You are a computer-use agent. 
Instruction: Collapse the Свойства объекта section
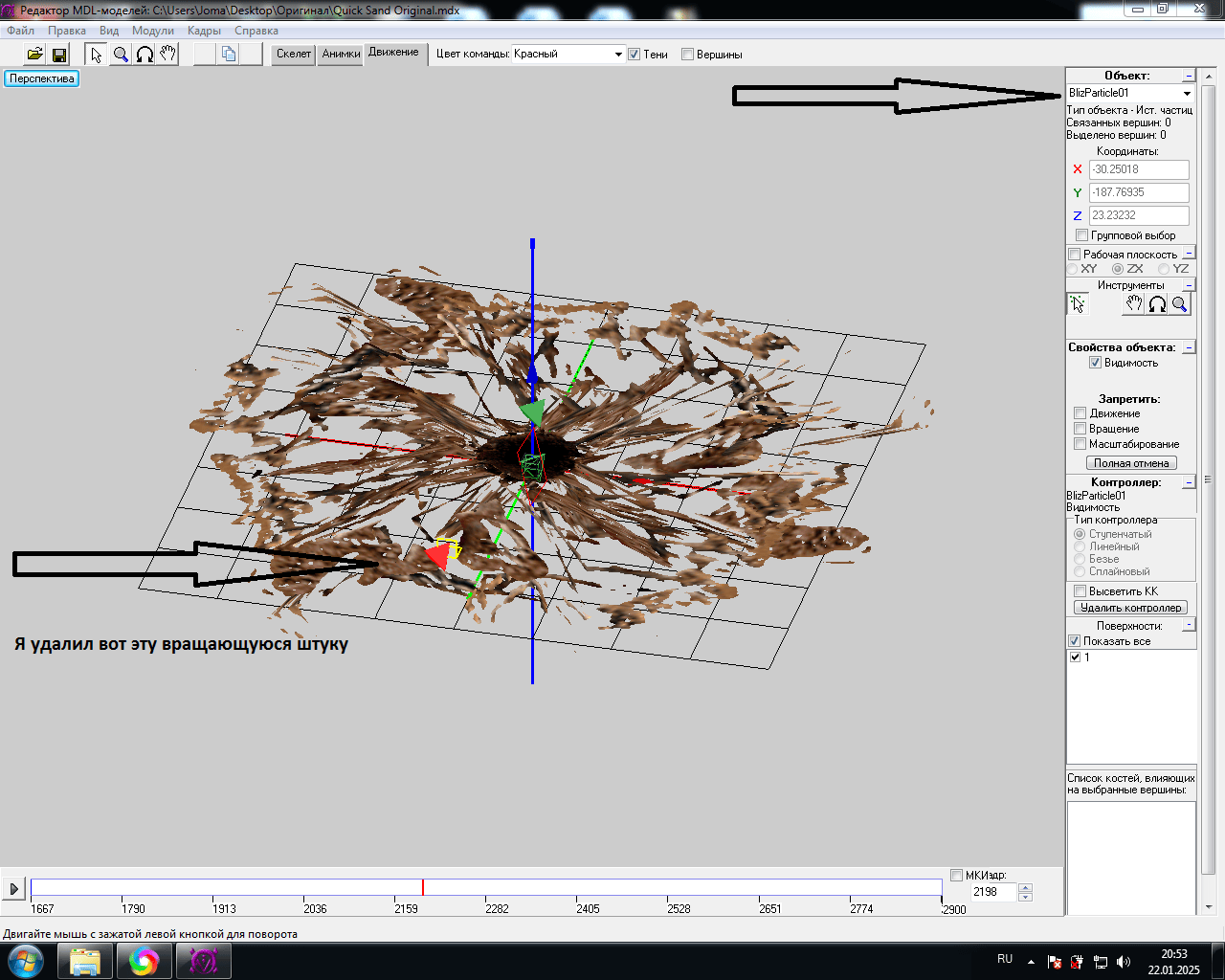(x=1189, y=348)
